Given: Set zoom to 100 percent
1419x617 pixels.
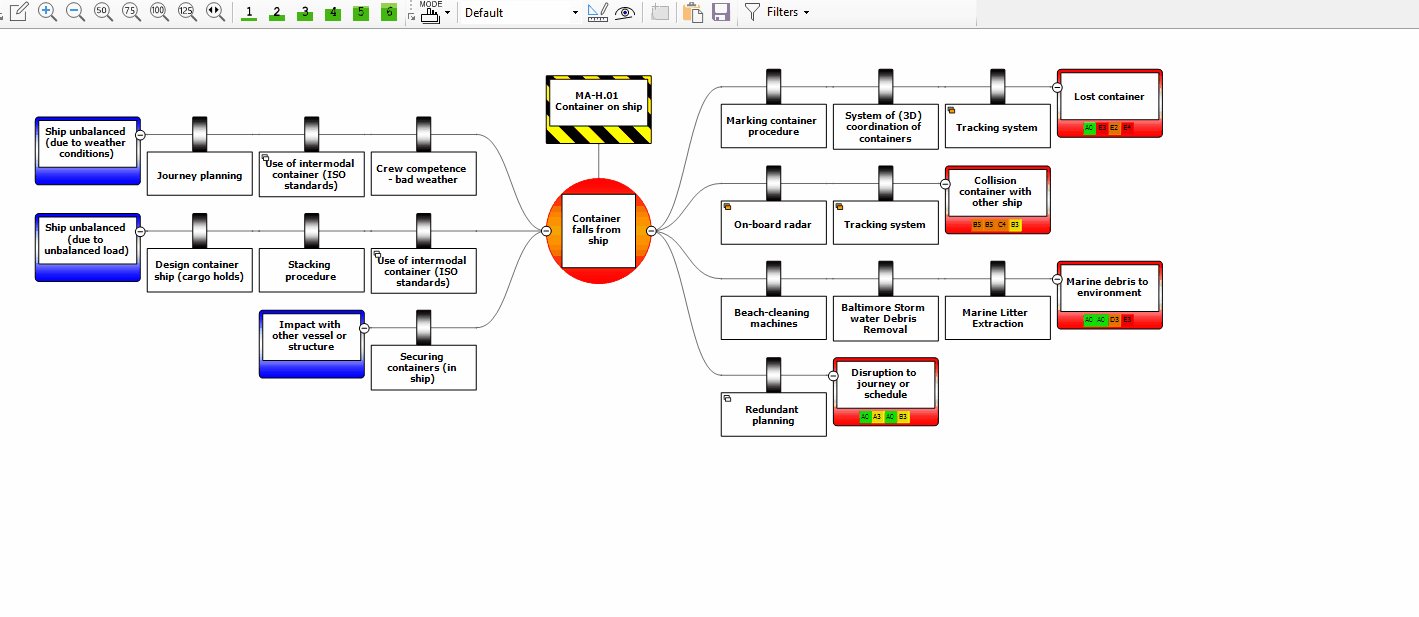Looking at the screenshot, I should 159,12.
